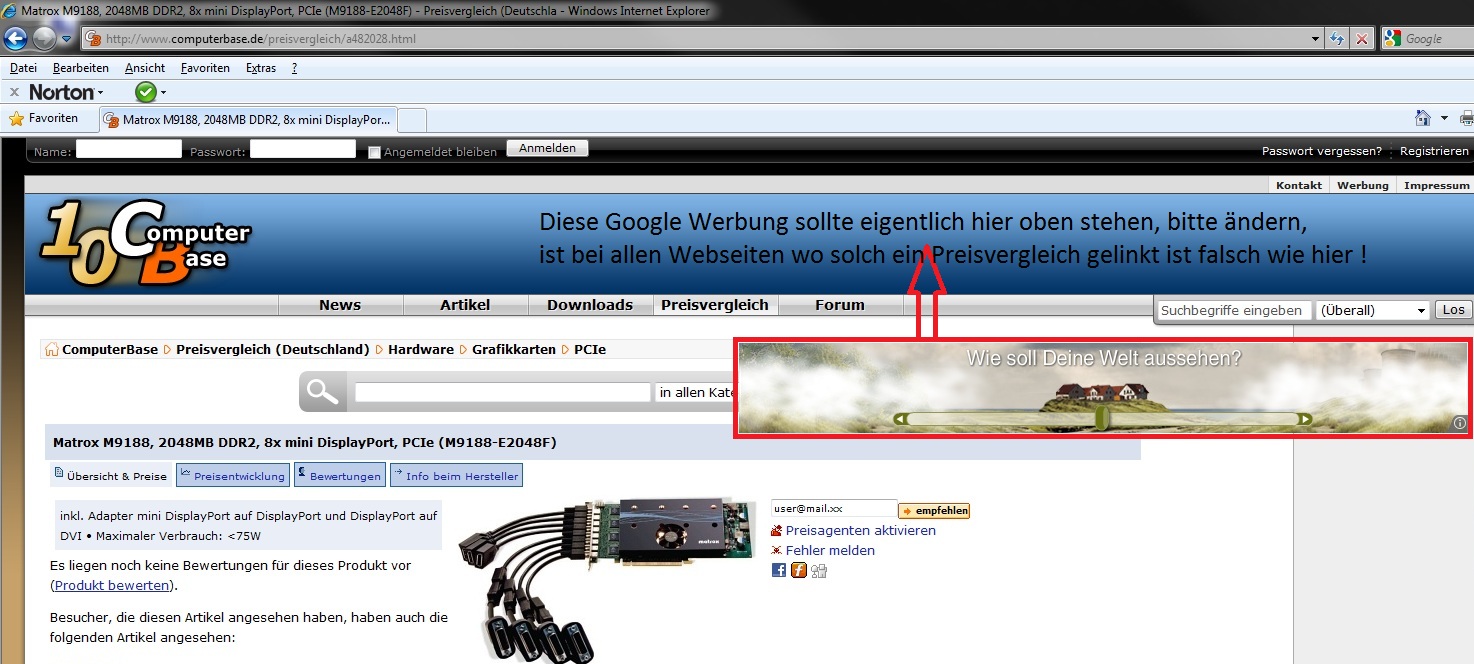Open the Bewertungen tab
The width and height of the screenshot is (1474, 664).
point(340,475)
